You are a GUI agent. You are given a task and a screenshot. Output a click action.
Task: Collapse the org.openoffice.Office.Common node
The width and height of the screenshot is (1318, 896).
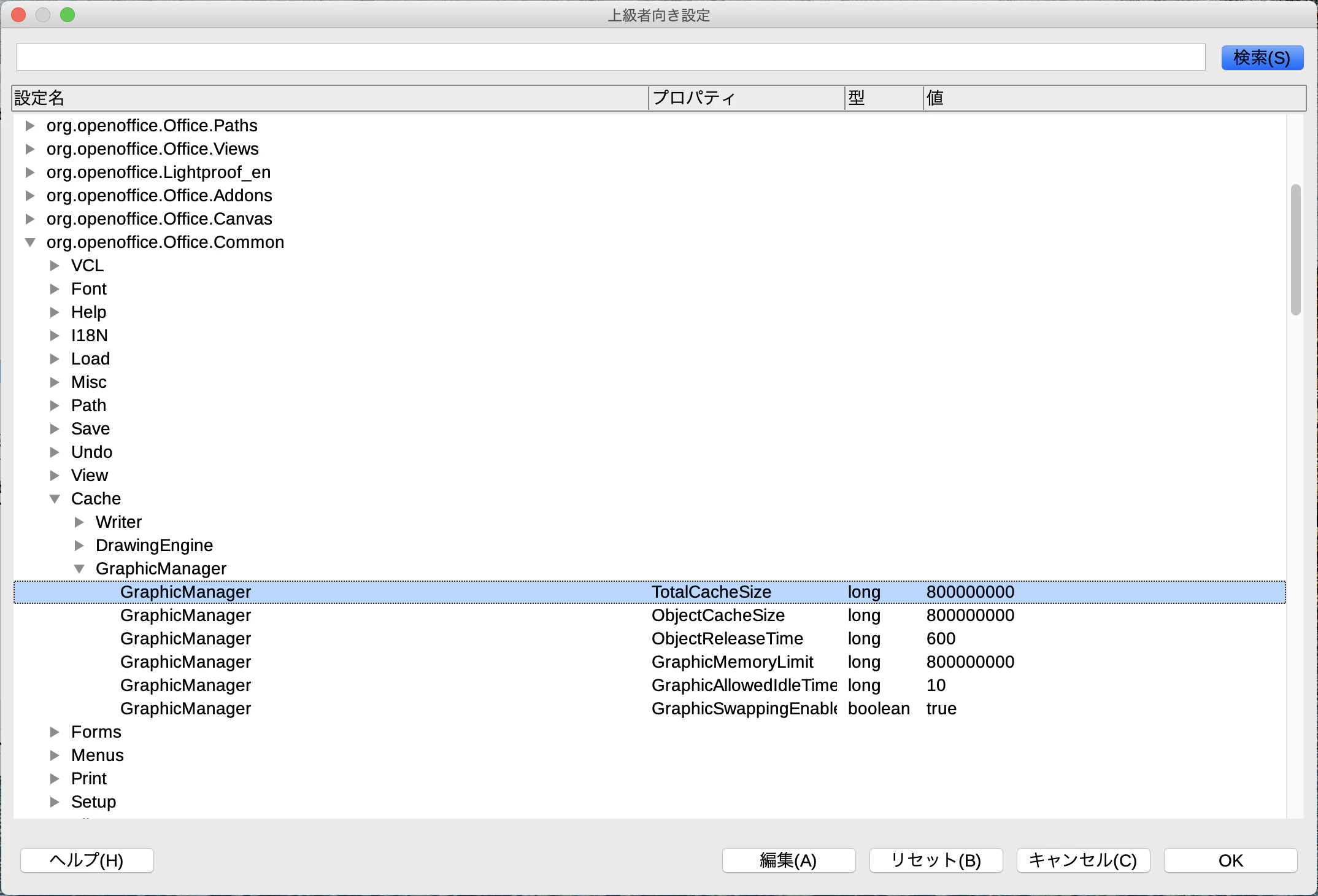(x=30, y=242)
